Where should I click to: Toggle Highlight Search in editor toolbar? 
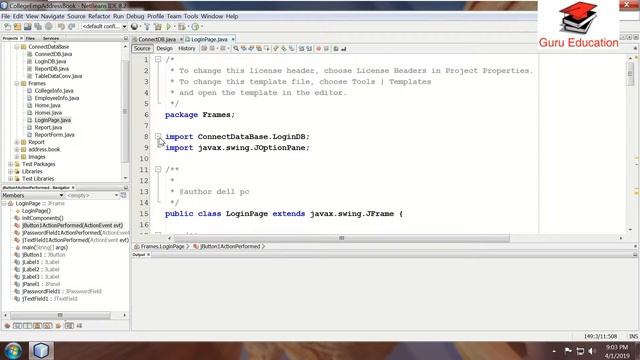[259, 49]
